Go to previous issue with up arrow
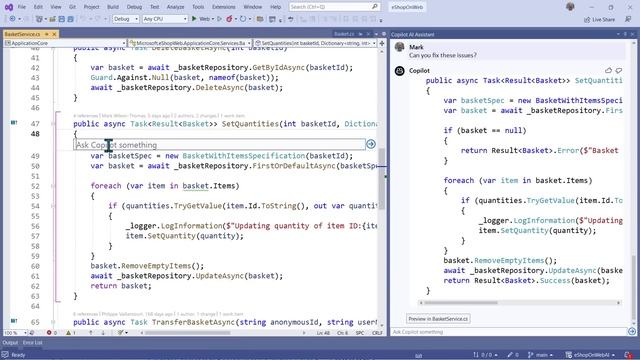This screenshot has height=360, width=640. tap(91, 333)
